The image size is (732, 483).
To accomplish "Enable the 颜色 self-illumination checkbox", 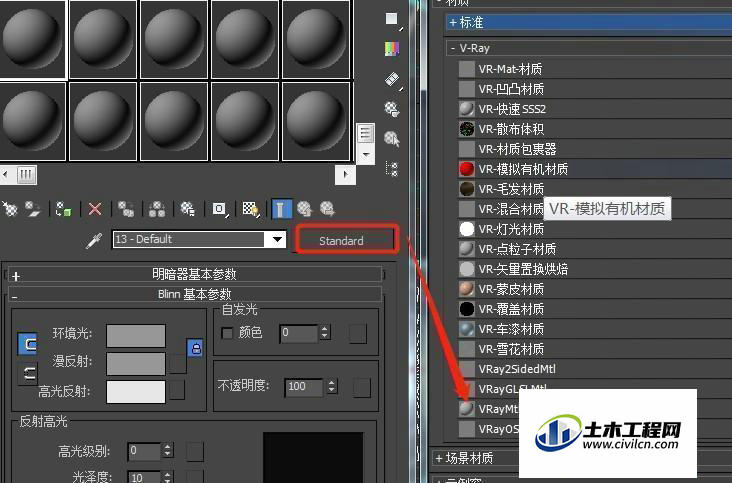I will click(x=227, y=333).
